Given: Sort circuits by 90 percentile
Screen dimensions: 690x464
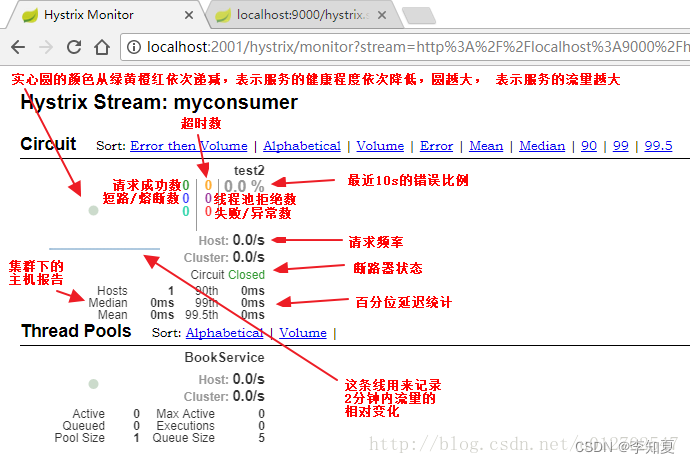Looking at the screenshot, I should click(x=589, y=146).
